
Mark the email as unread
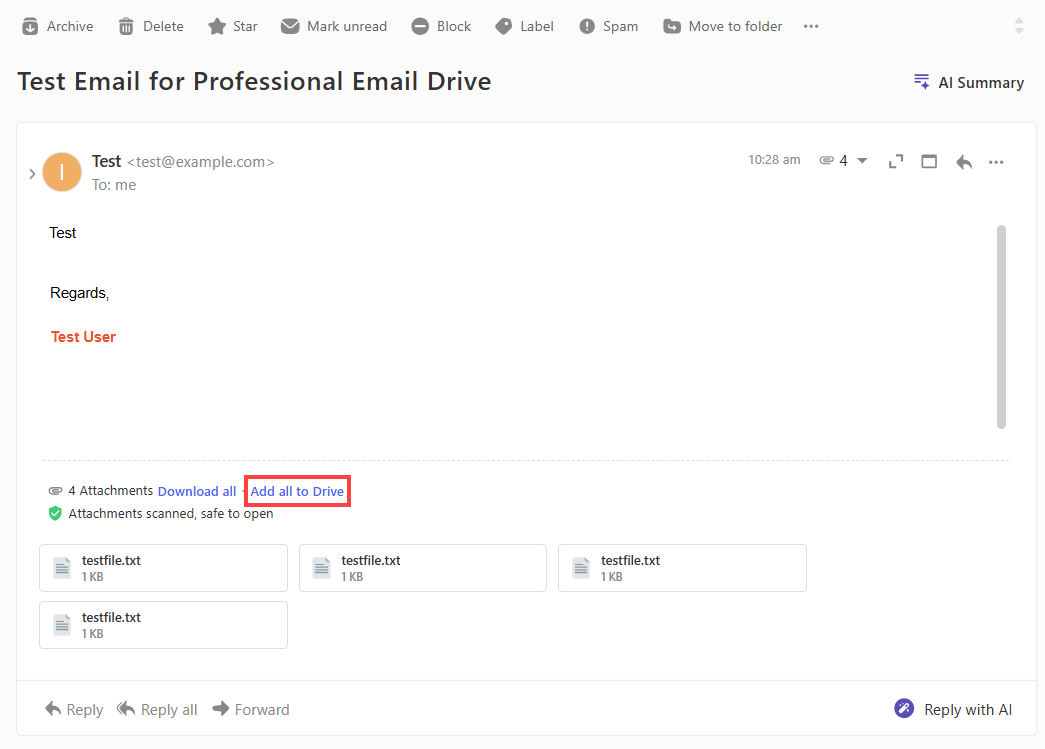click(x=334, y=27)
